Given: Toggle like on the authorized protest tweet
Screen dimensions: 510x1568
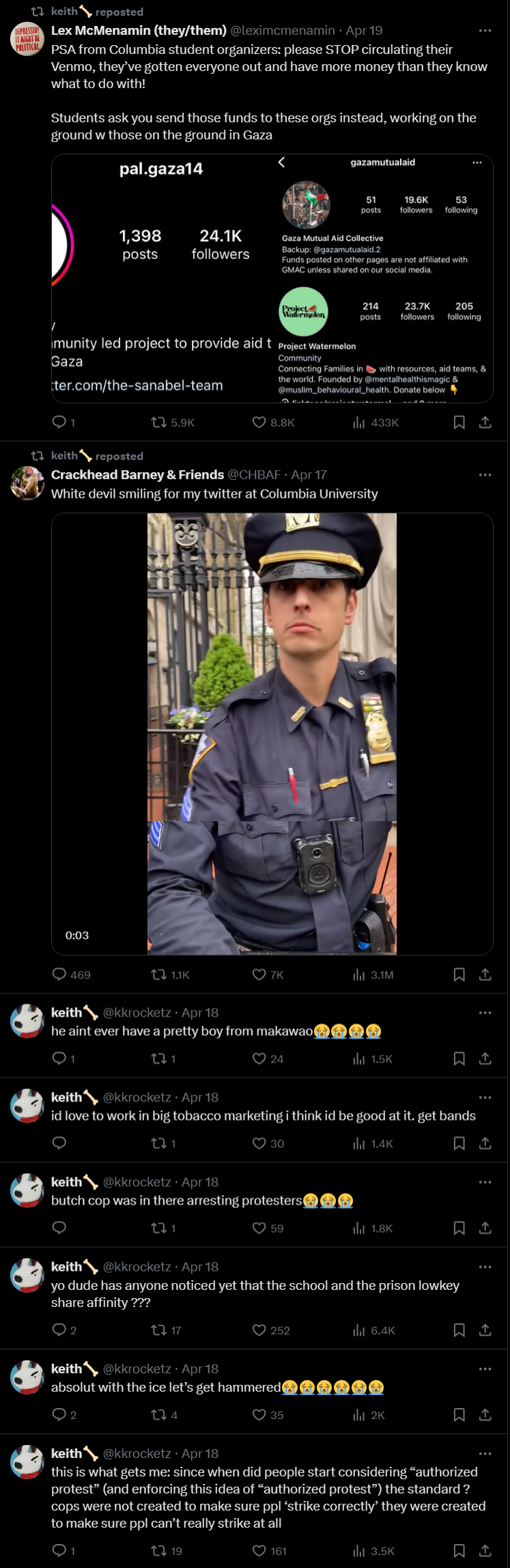Looking at the screenshot, I should [270, 1550].
